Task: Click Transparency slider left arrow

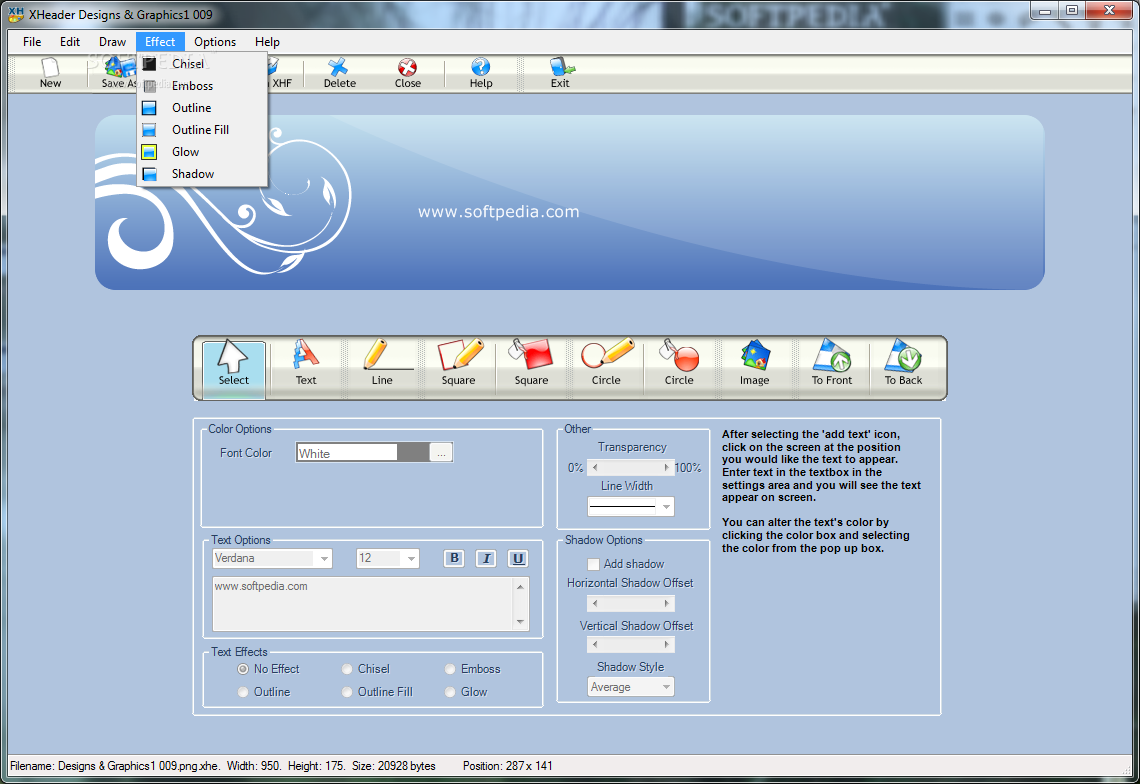Action: [595, 468]
